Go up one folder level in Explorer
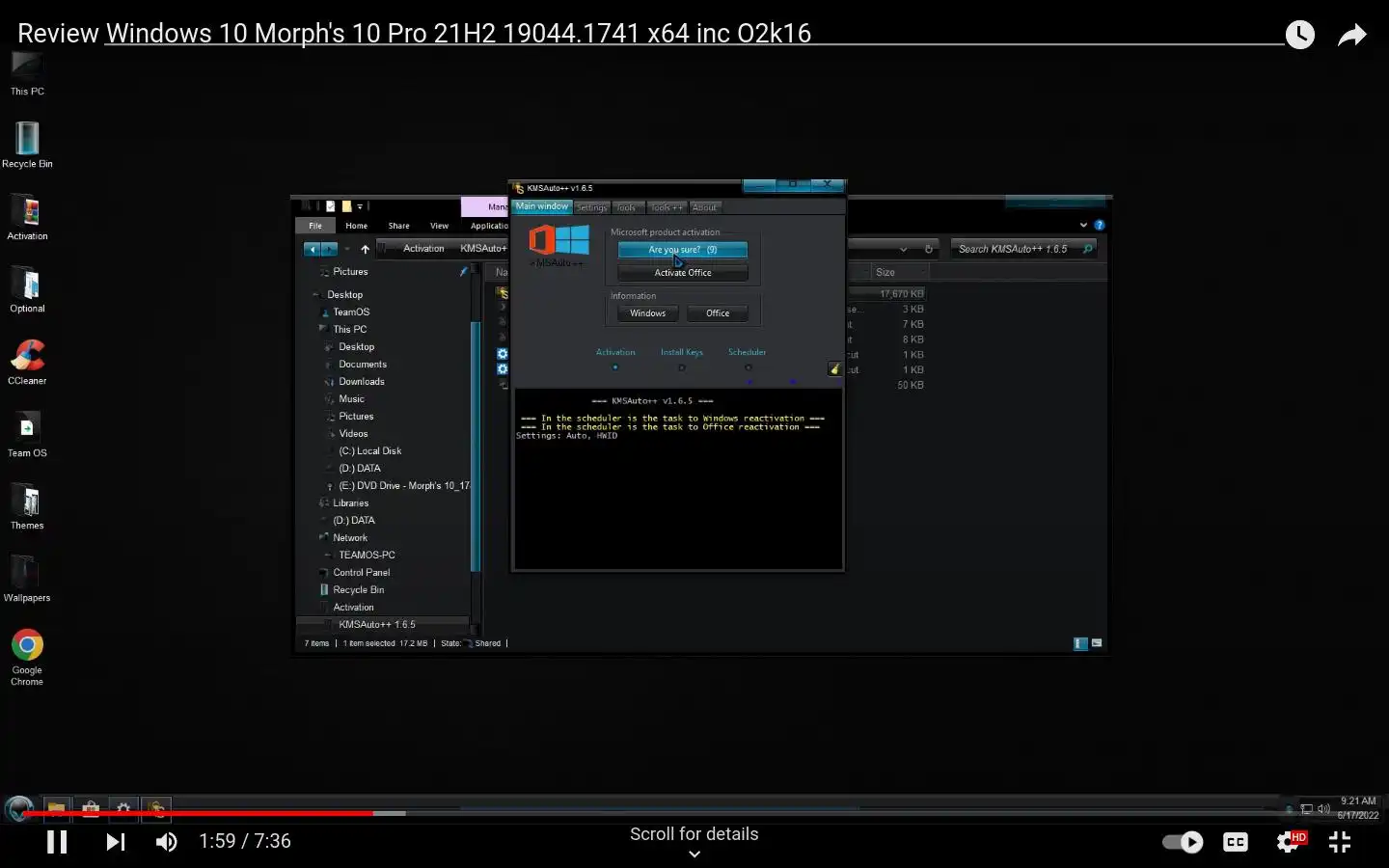Viewport: 1389px width, 868px height. pos(365,249)
